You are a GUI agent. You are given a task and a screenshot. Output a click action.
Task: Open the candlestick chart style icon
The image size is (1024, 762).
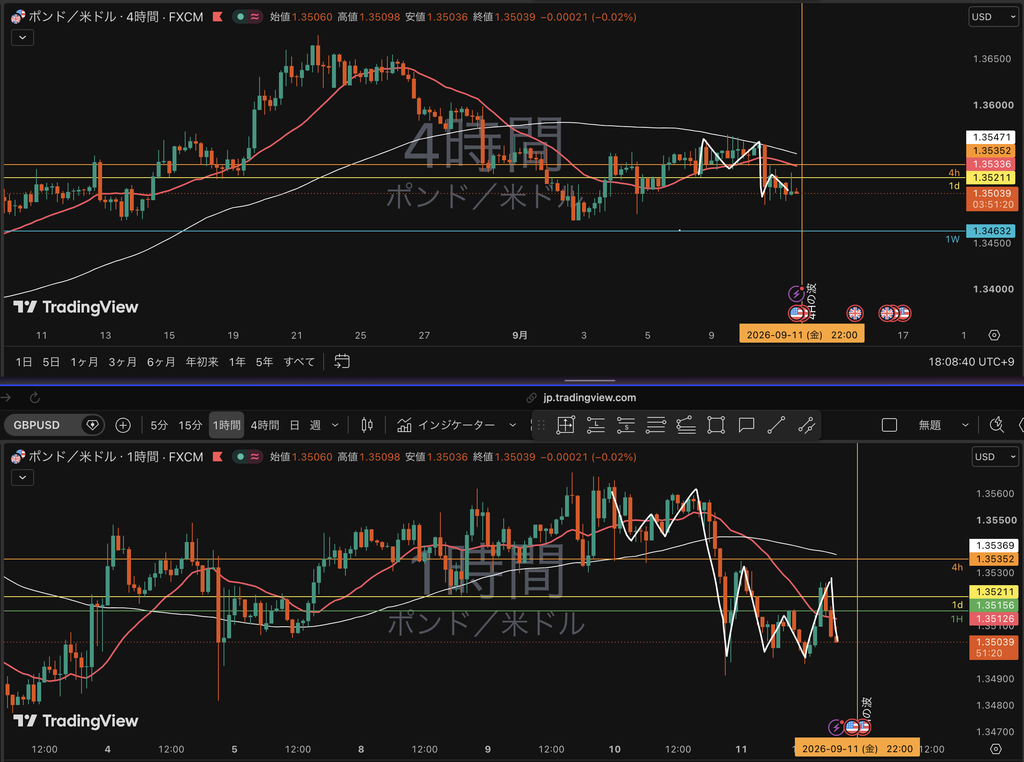(x=367, y=426)
